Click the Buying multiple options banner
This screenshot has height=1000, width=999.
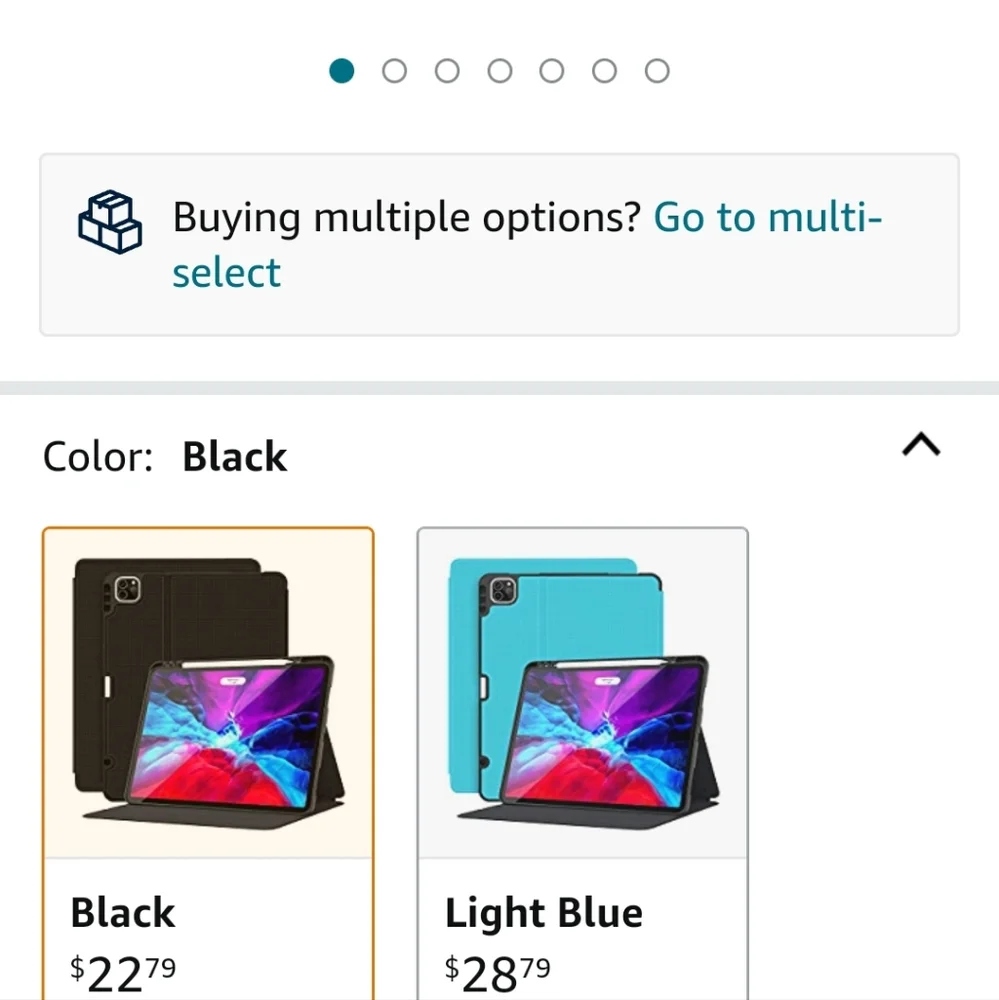[x=500, y=244]
